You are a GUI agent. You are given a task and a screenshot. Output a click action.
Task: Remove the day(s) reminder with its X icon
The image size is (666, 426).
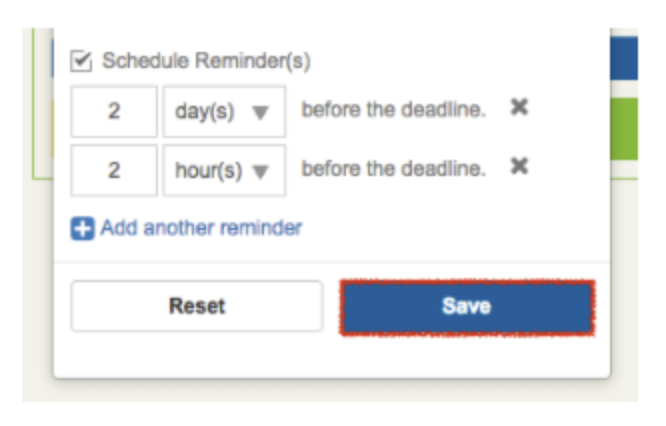[519, 107]
